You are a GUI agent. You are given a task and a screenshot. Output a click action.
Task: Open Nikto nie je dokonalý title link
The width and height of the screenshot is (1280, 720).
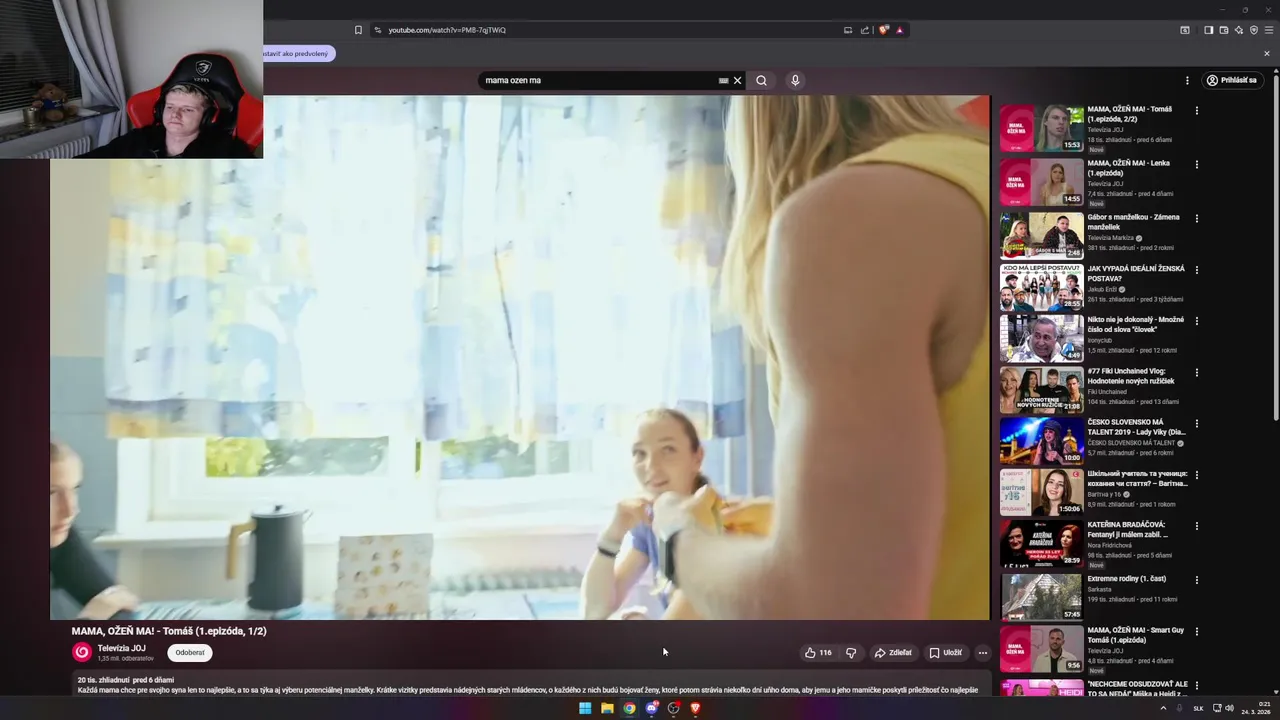pos(1135,324)
